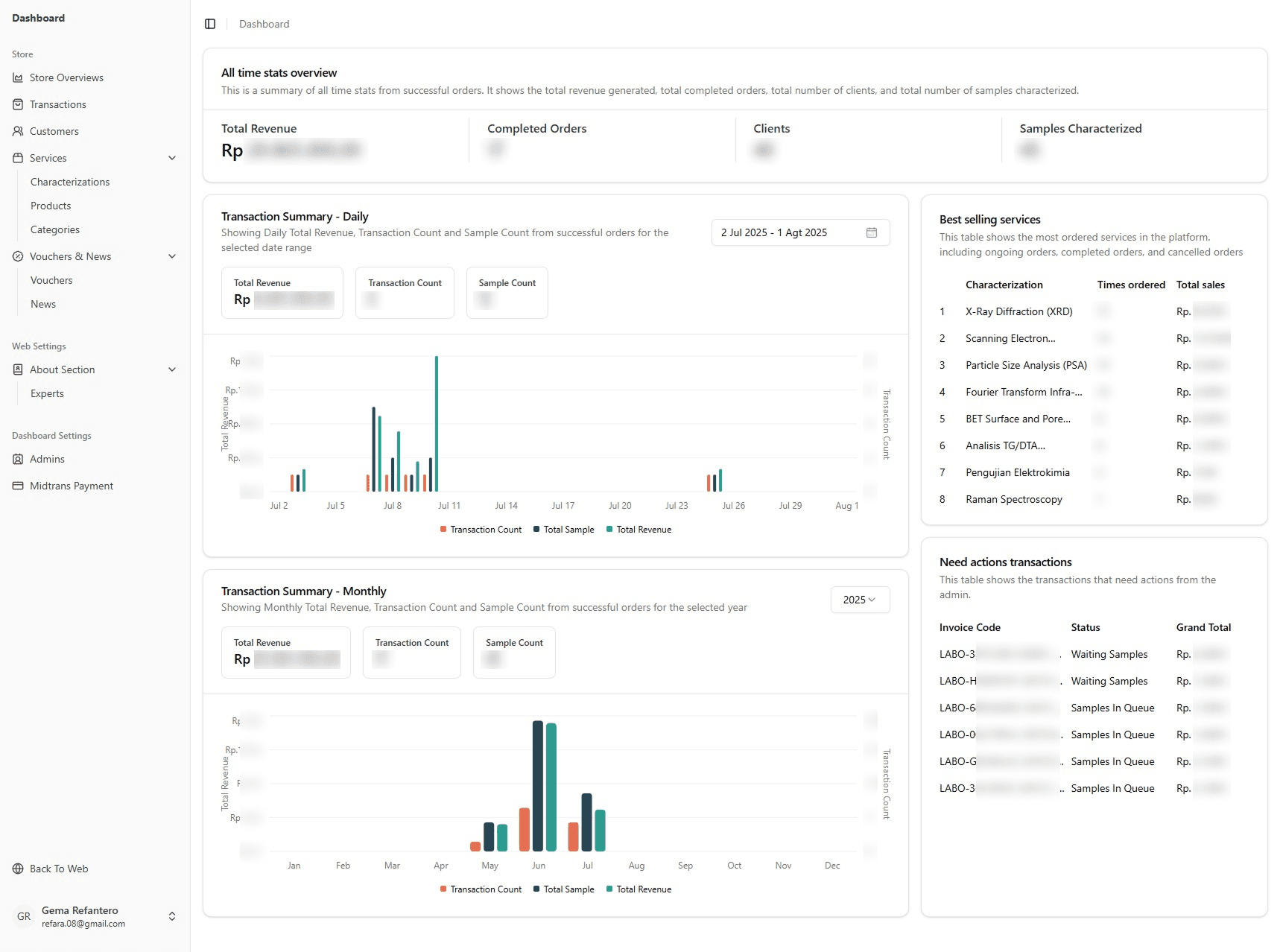Toggle Total Revenue legend in monthly chart
The height and width of the screenshot is (952, 1280).
click(639, 889)
